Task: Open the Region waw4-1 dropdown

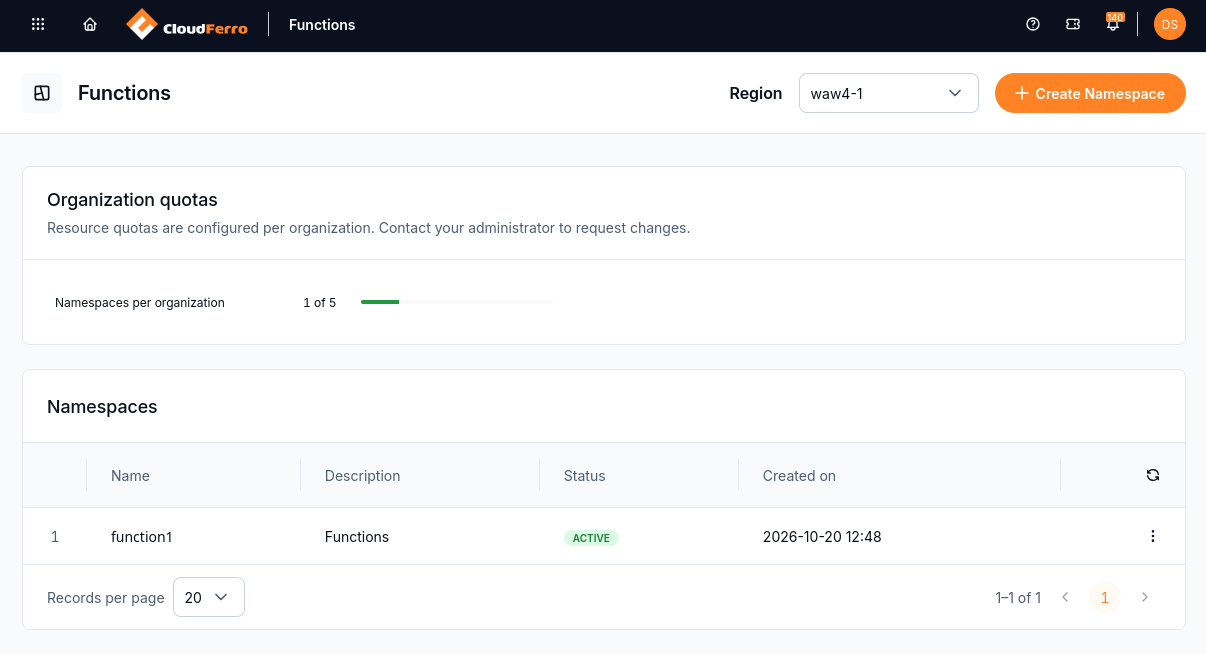Action: click(888, 93)
